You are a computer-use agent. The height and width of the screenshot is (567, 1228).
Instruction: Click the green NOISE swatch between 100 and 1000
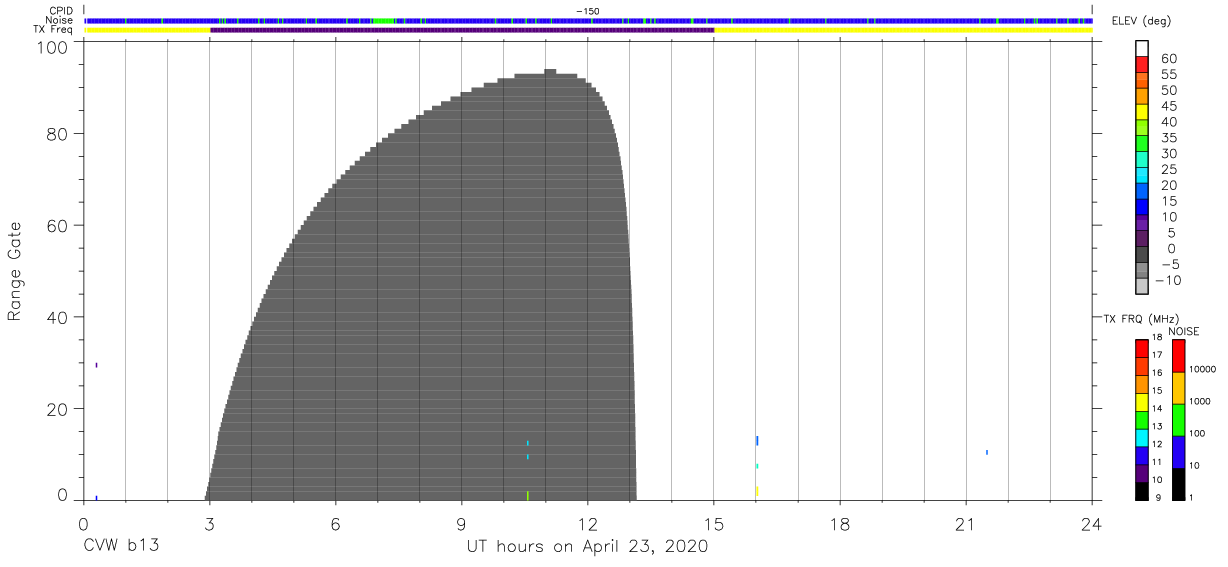(x=1179, y=420)
